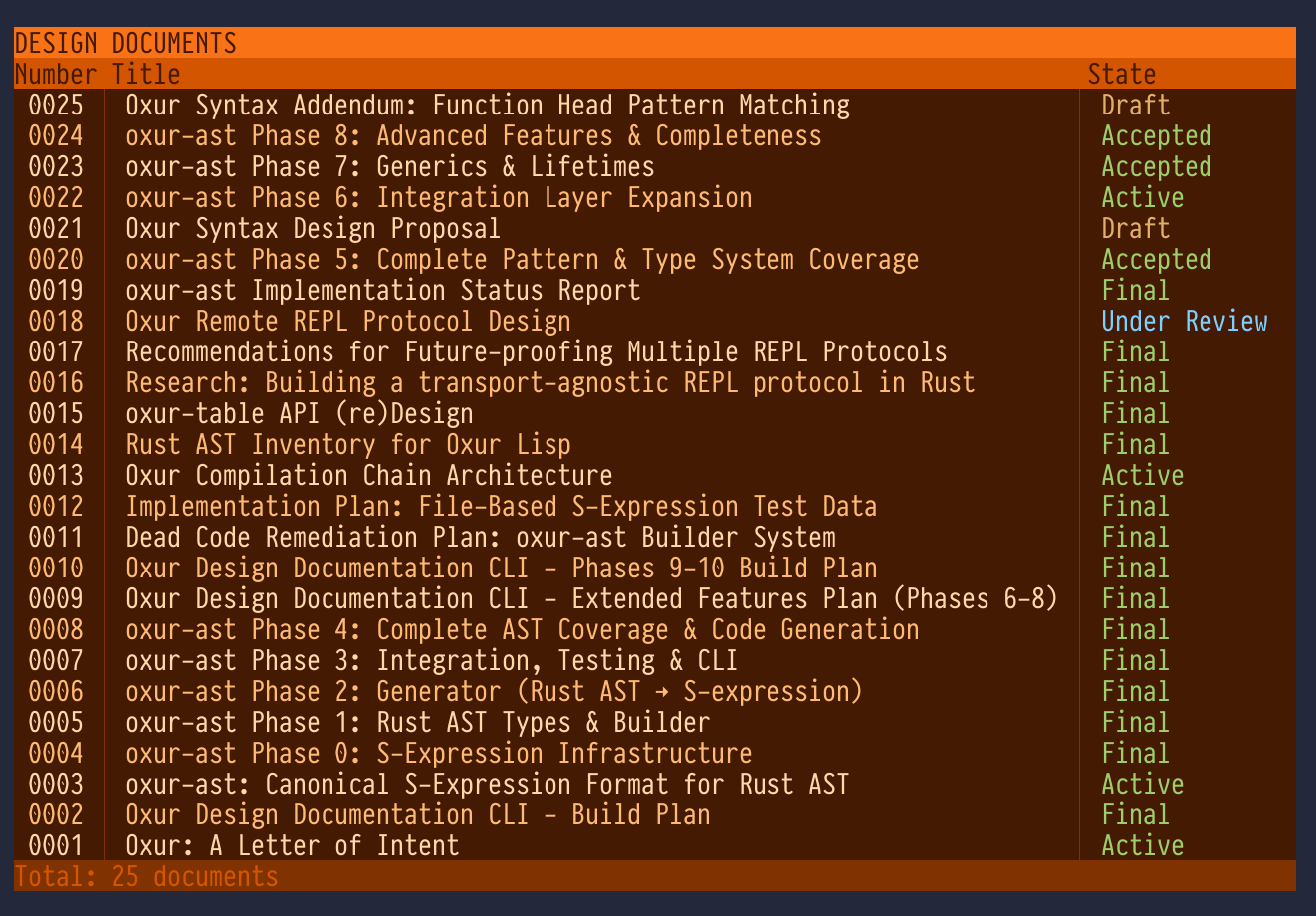Viewport: 1316px width, 916px height.
Task: Select Dead Code Remediation Plan row
Action: 481,537
